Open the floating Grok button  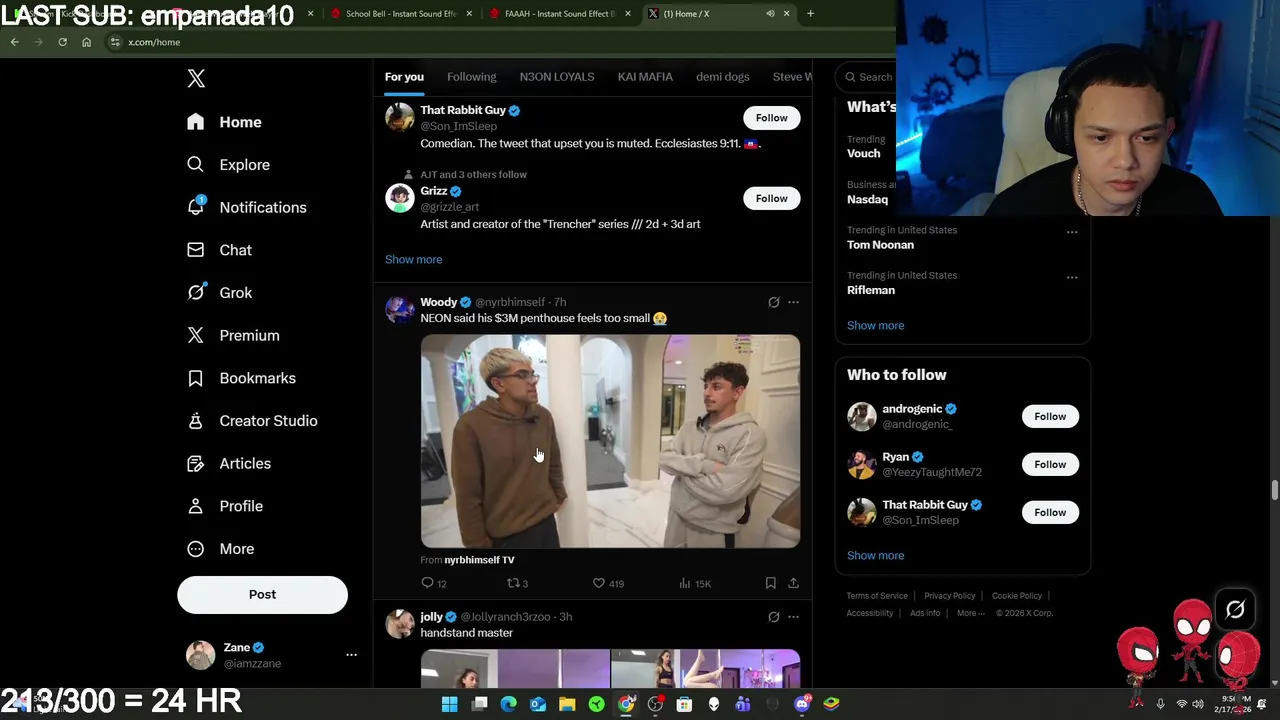pyautogui.click(x=1235, y=609)
